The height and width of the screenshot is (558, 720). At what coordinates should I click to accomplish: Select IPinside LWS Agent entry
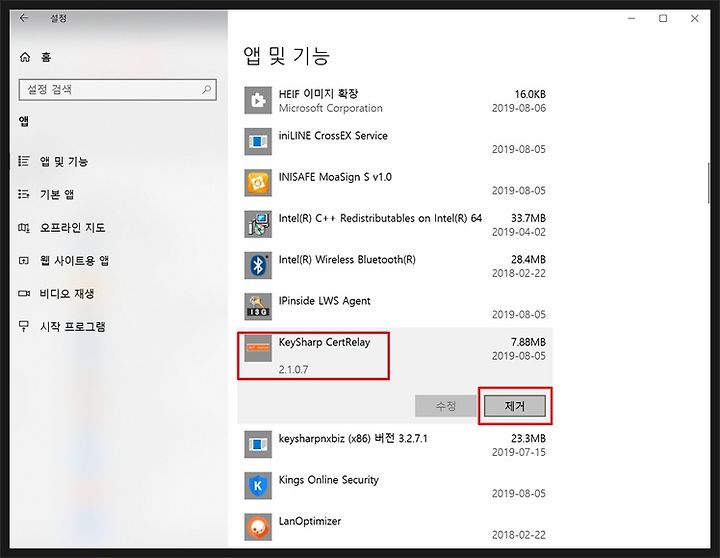(x=395, y=306)
